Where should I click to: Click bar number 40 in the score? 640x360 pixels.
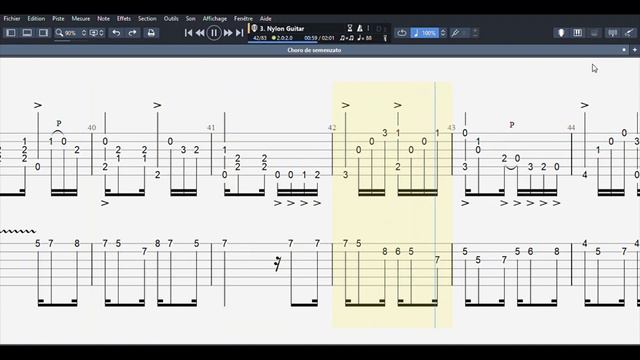pos(92,128)
